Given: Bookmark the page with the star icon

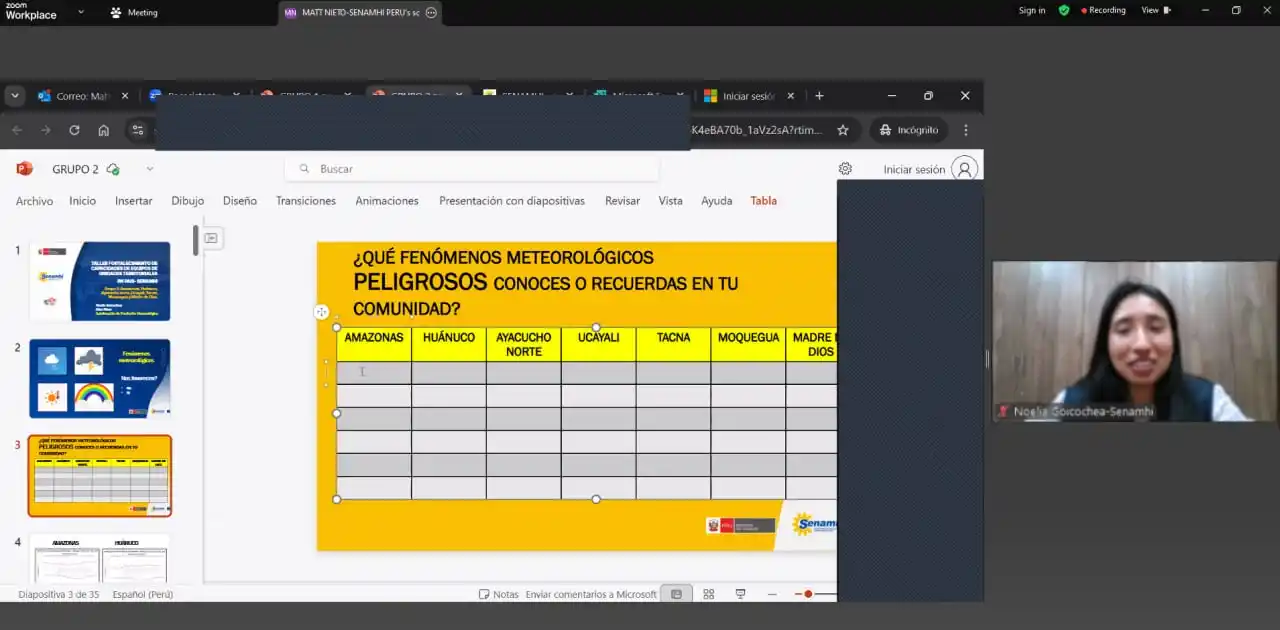Looking at the screenshot, I should [x=843, y=130].
